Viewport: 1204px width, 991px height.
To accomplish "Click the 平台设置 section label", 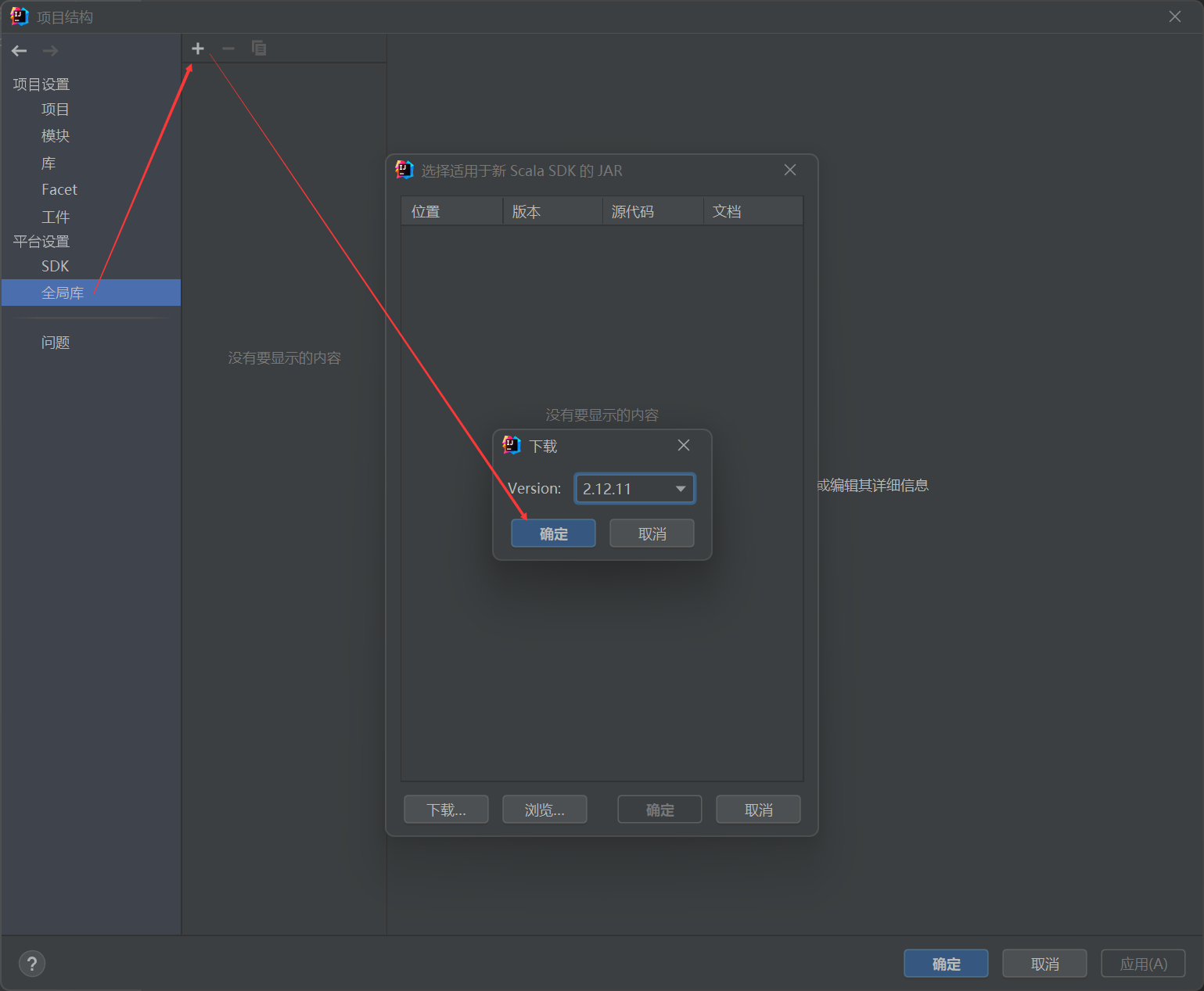I will pyautogui.click(x=41, y=241).
